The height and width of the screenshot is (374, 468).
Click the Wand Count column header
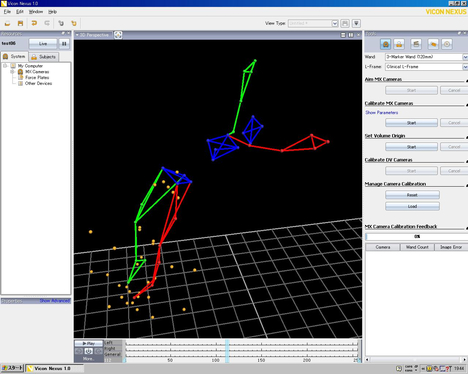pos(417,247)
